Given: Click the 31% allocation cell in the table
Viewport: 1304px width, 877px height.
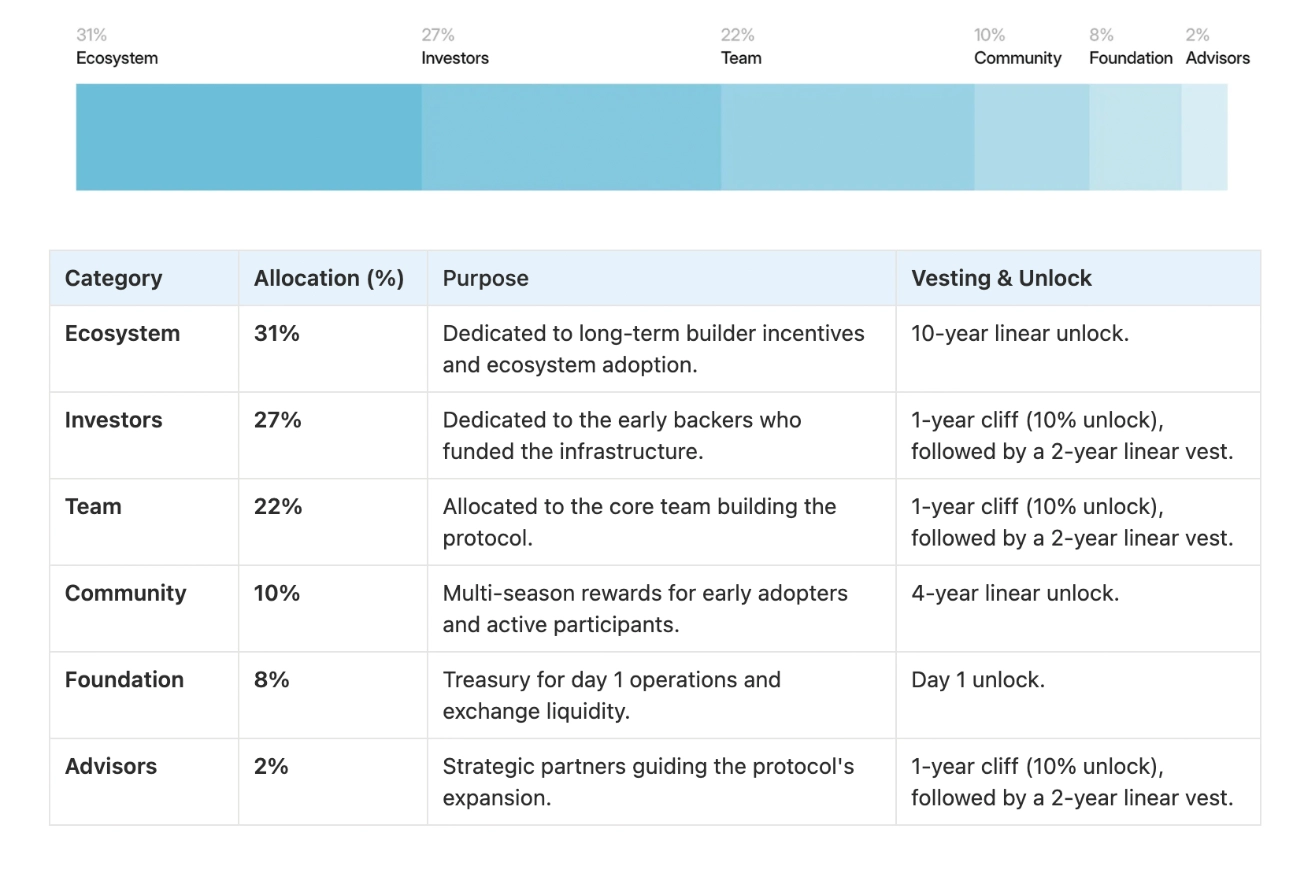Looking at the screenshot, I should coord(277,334).
